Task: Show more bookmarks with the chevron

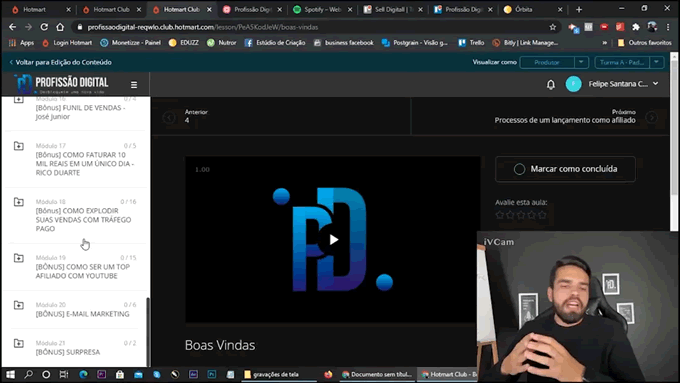Action: pos(605,43)
